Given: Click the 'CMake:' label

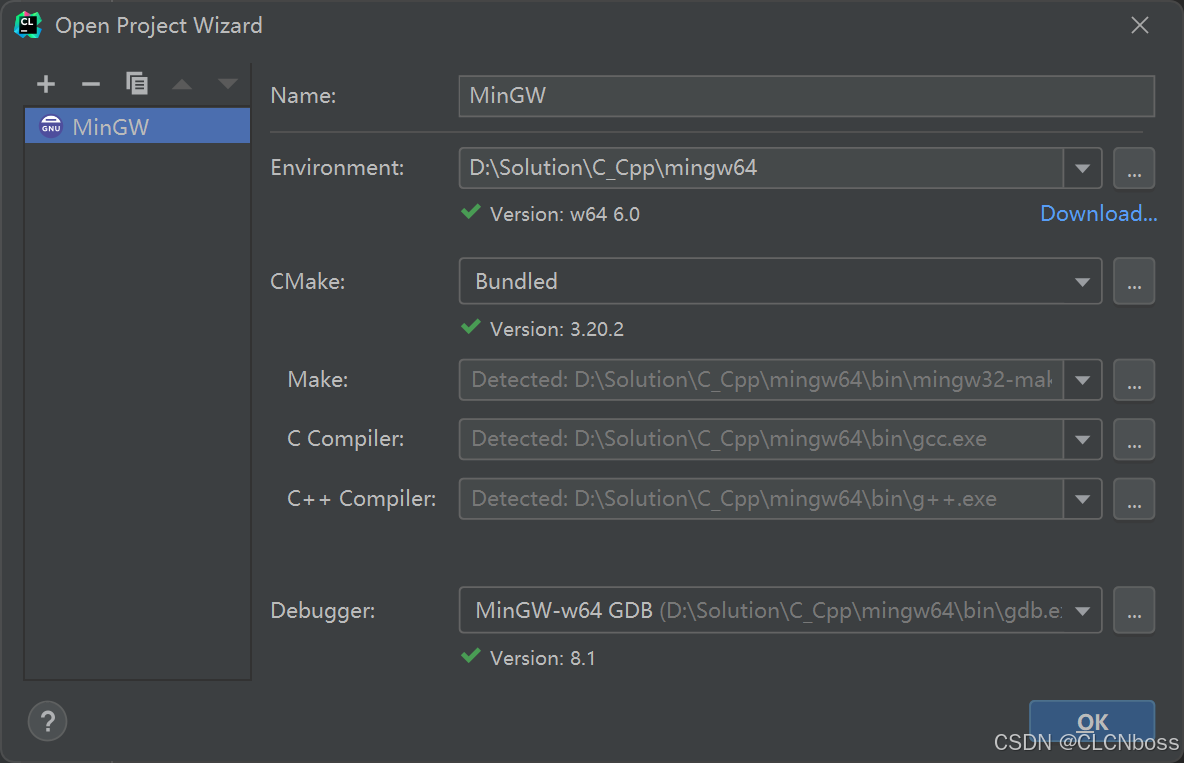Looking at the screenshot, I should click(x=307, y=282).
